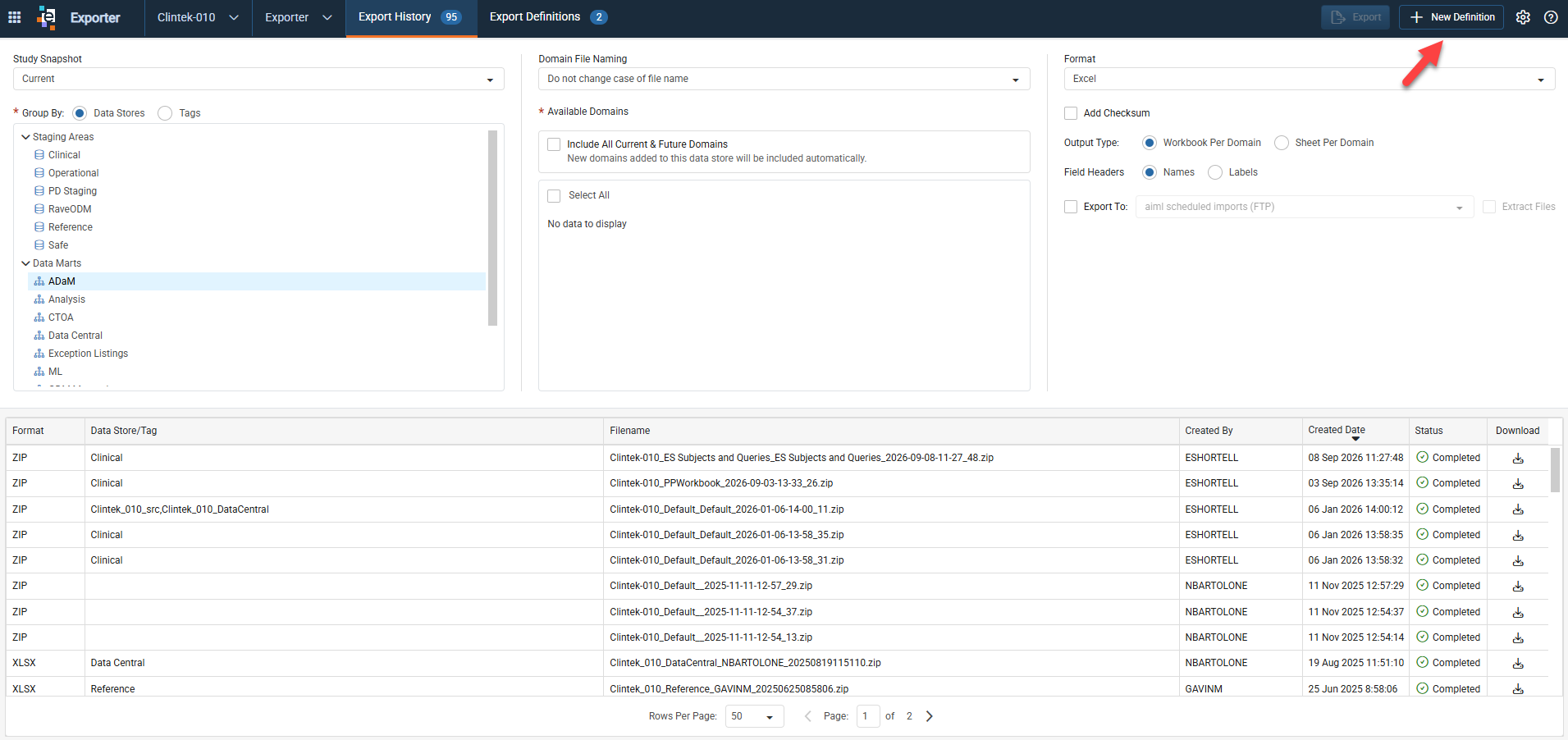Select the Exception Listings data mart
This screenshot has height=740, width=1568.
88,354
